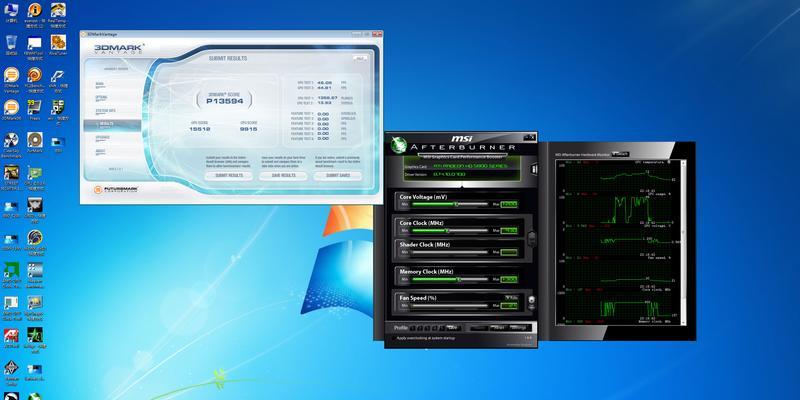Viewport: 800px width, 400px height.
Task: Launch the RealTemp desktop shortcut
Action: click(x=58, y=13)
